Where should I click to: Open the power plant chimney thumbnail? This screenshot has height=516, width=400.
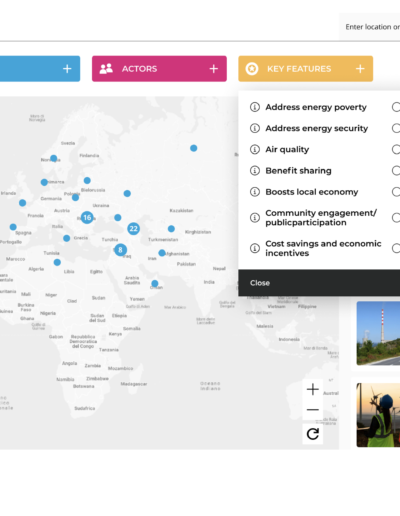coord(378,333)
